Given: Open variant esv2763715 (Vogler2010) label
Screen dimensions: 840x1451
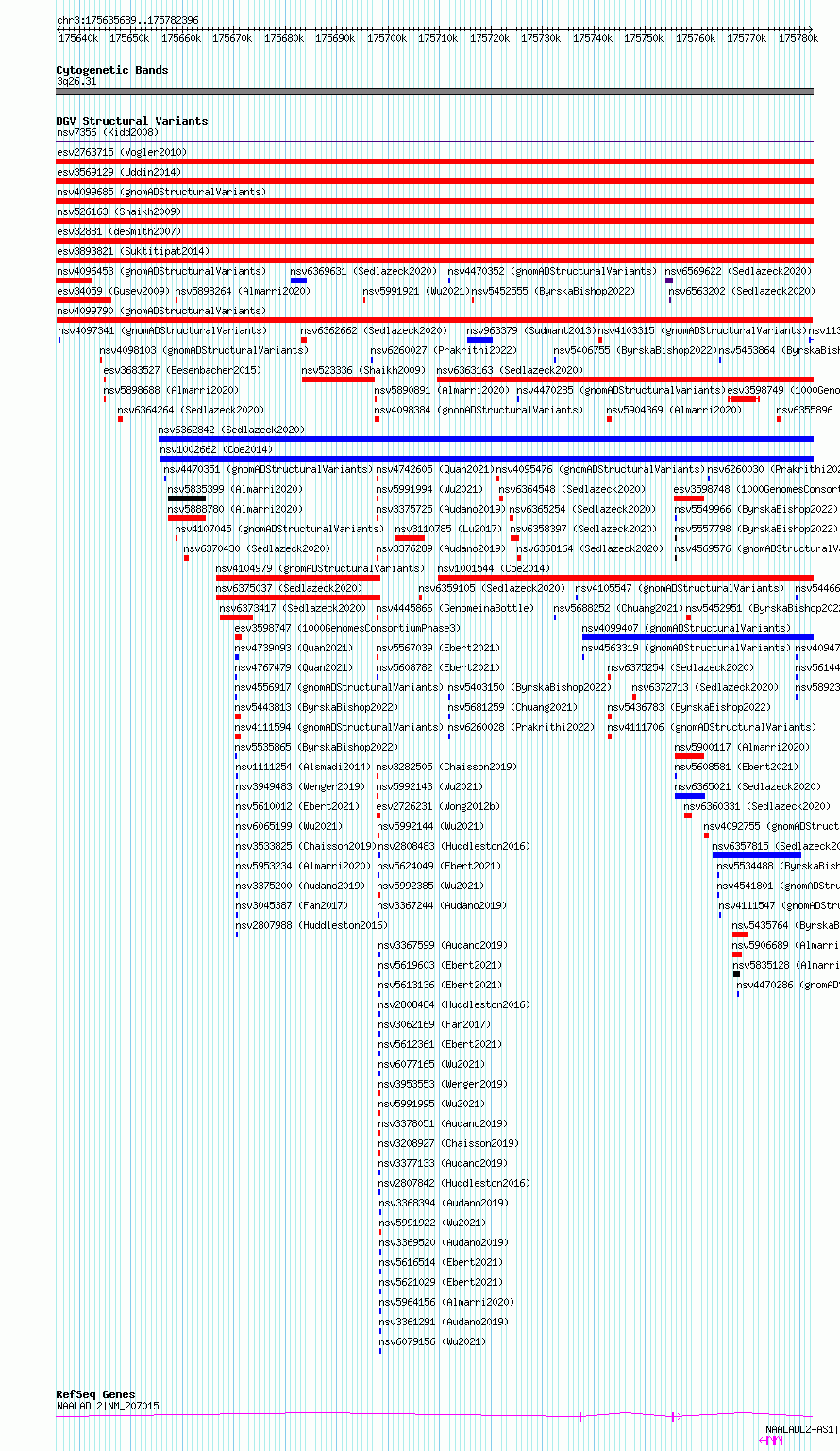Looking at the screenshot, I should coord(121,152).
